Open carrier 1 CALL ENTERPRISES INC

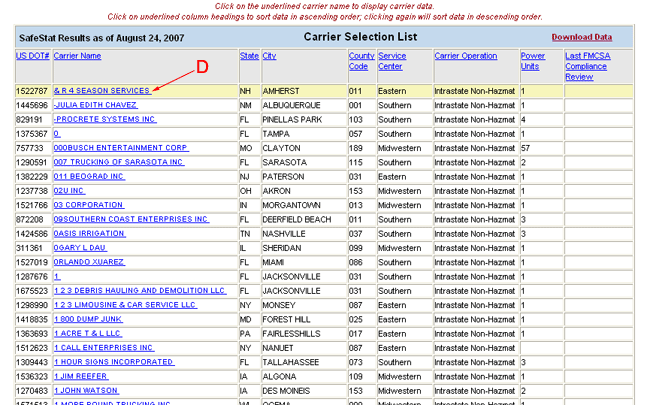(x=104, y=348)
